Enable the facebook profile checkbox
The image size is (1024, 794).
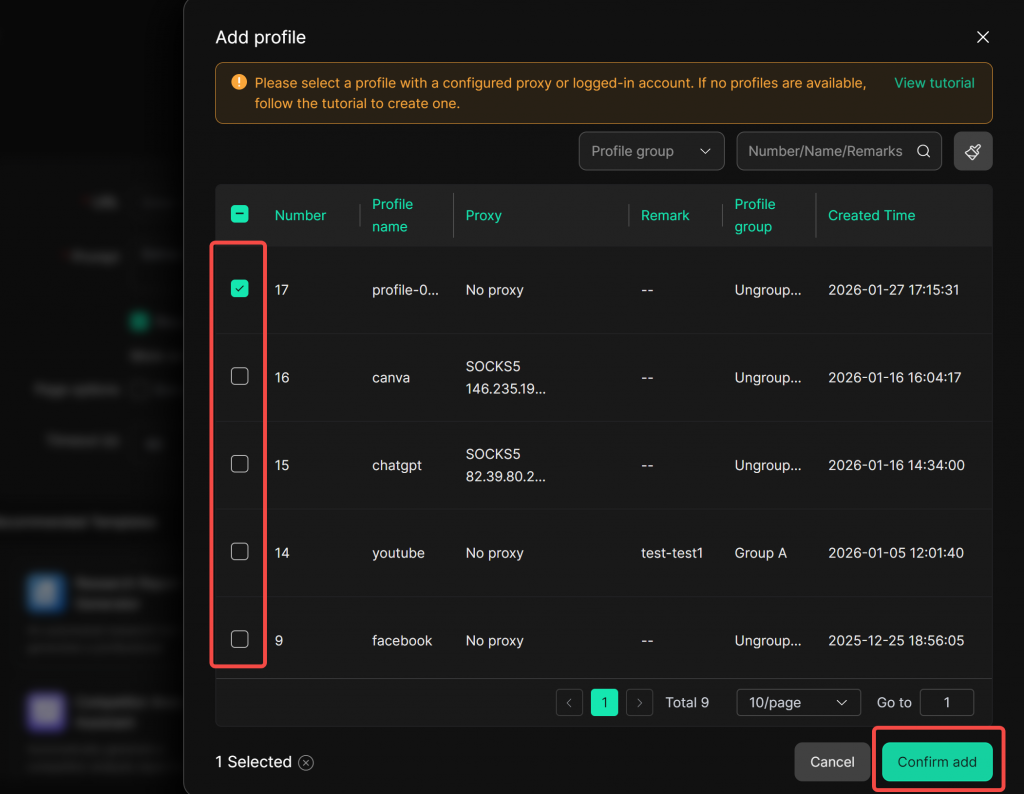click(x=240, y=640)
